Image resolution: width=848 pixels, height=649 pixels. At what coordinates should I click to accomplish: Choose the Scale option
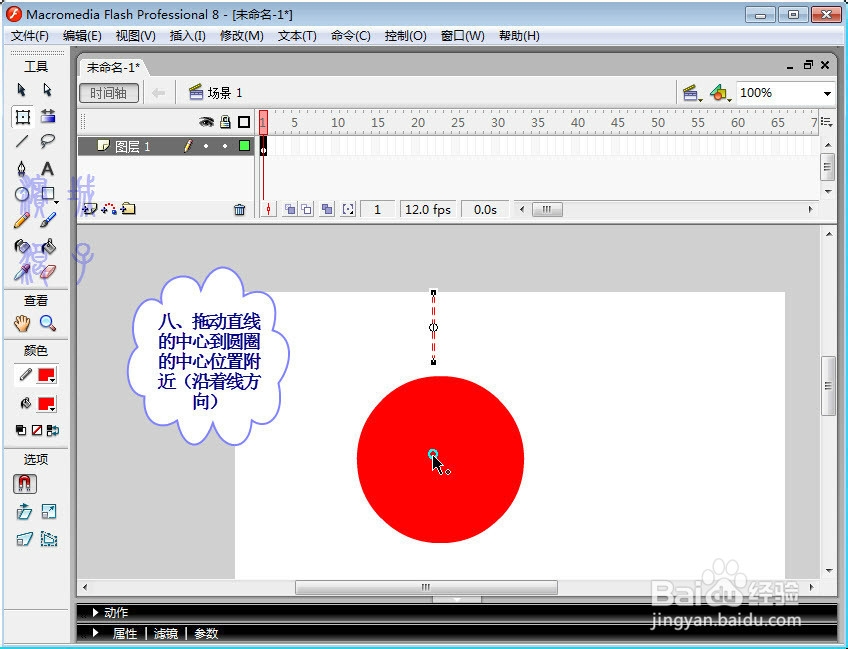point(49,512)
